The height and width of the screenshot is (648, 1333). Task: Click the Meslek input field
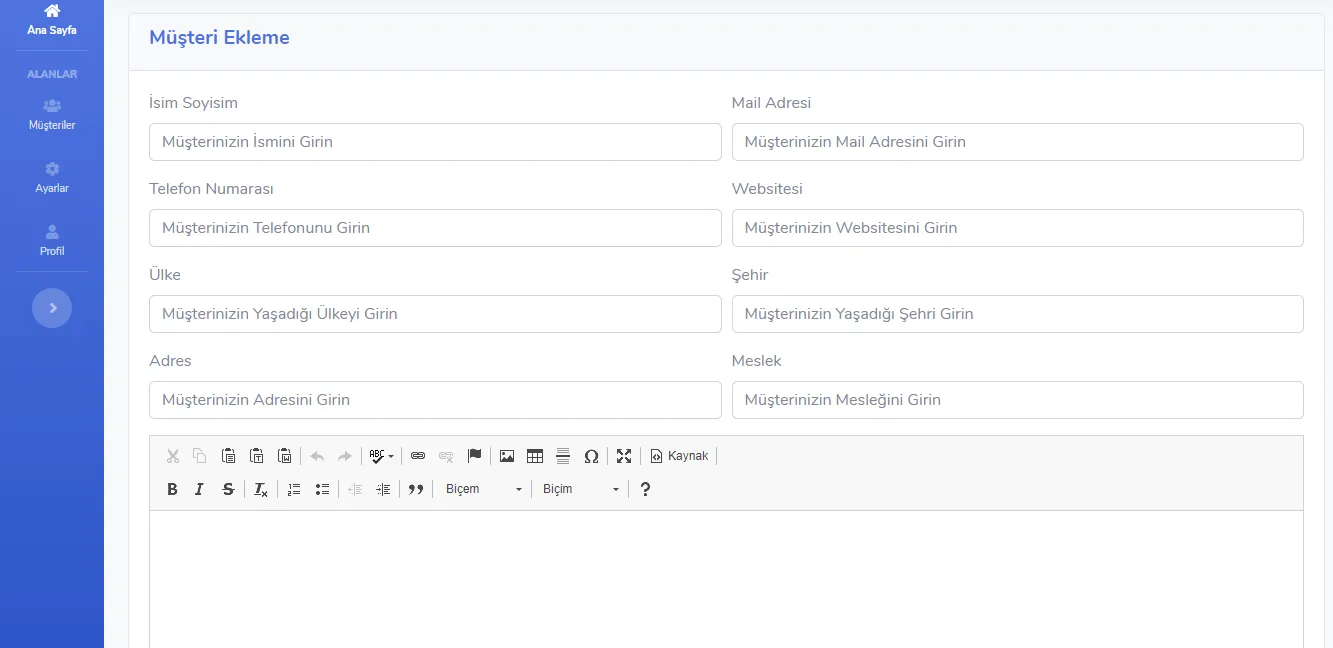(1018, 400)
